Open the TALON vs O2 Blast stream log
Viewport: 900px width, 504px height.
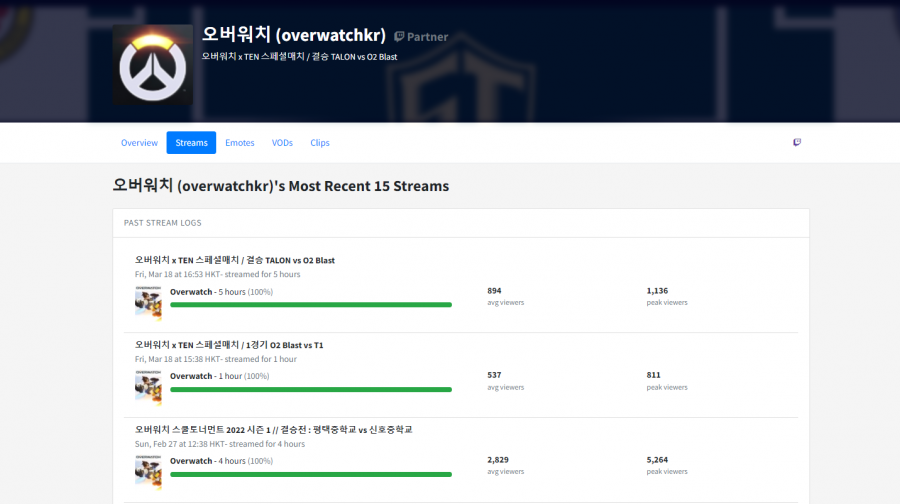235,260
